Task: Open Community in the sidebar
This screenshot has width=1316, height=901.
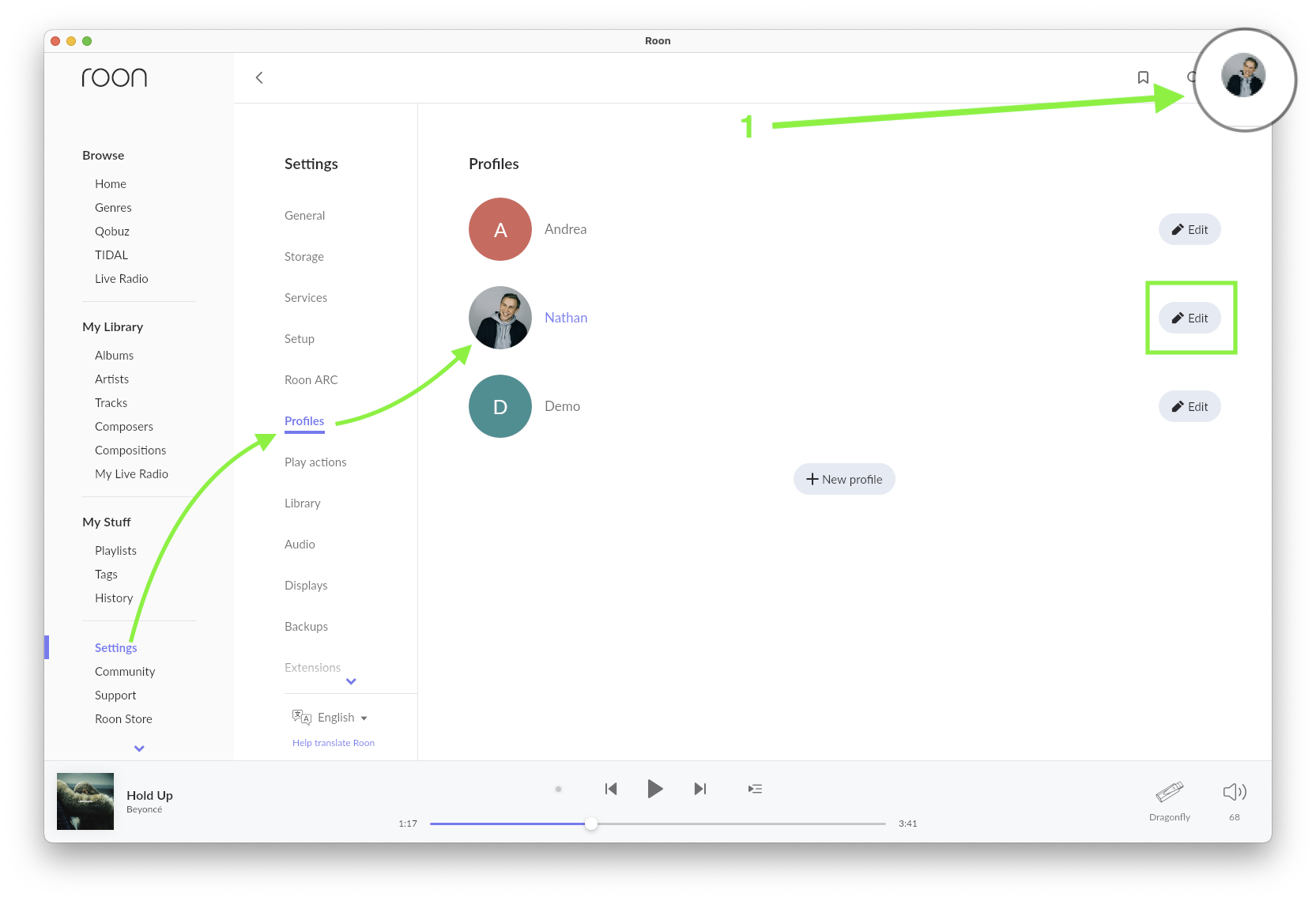Action: 125,672
